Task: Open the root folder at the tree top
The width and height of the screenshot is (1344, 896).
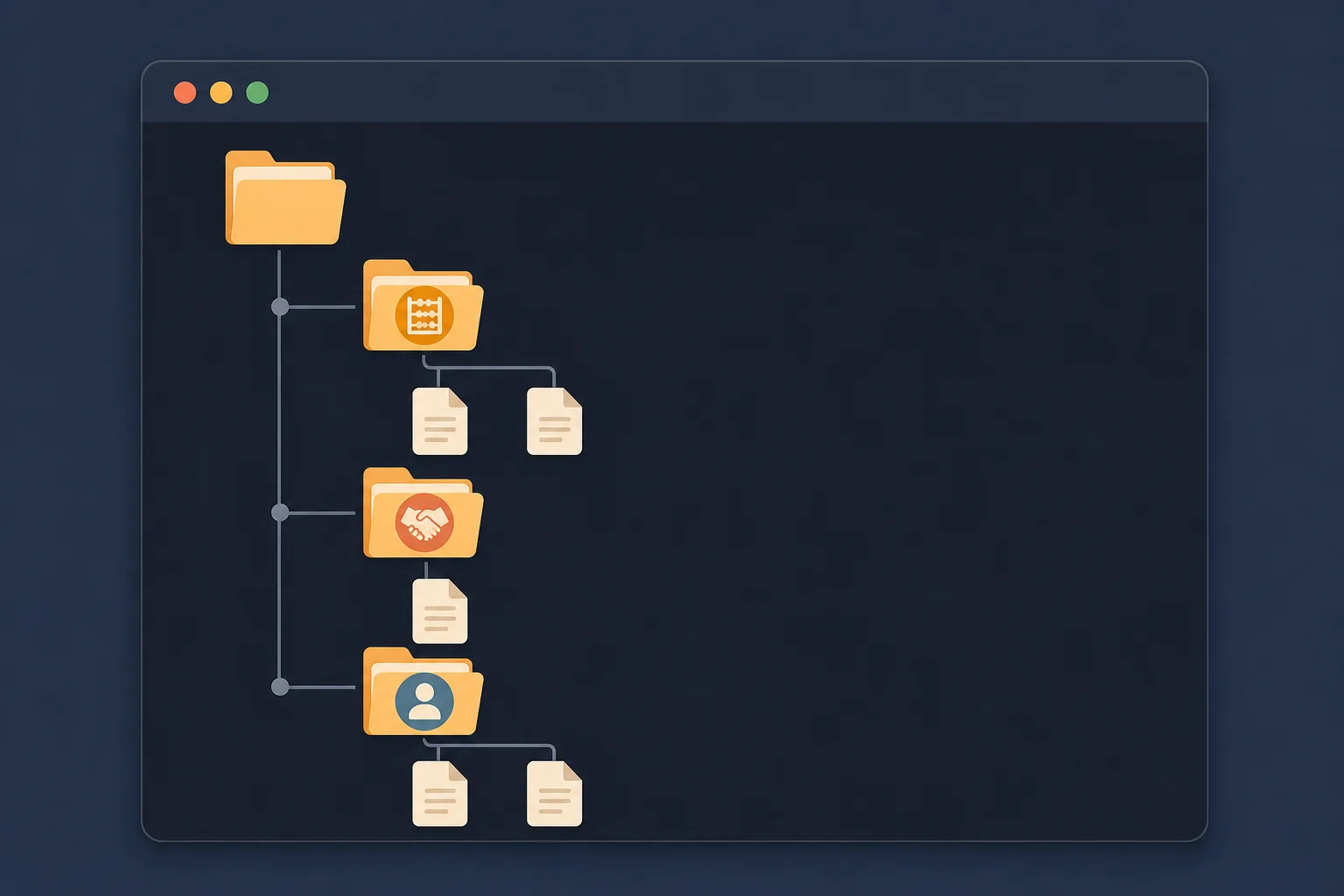Action: 285,198
